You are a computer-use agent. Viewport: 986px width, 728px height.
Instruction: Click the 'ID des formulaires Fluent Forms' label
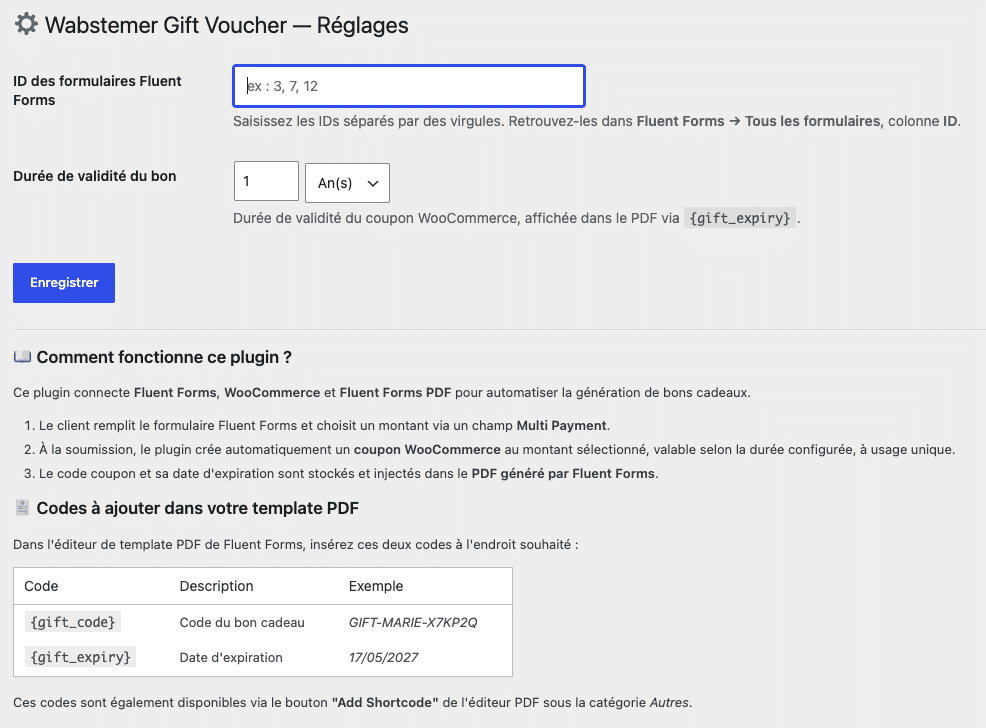click(97, 91)
